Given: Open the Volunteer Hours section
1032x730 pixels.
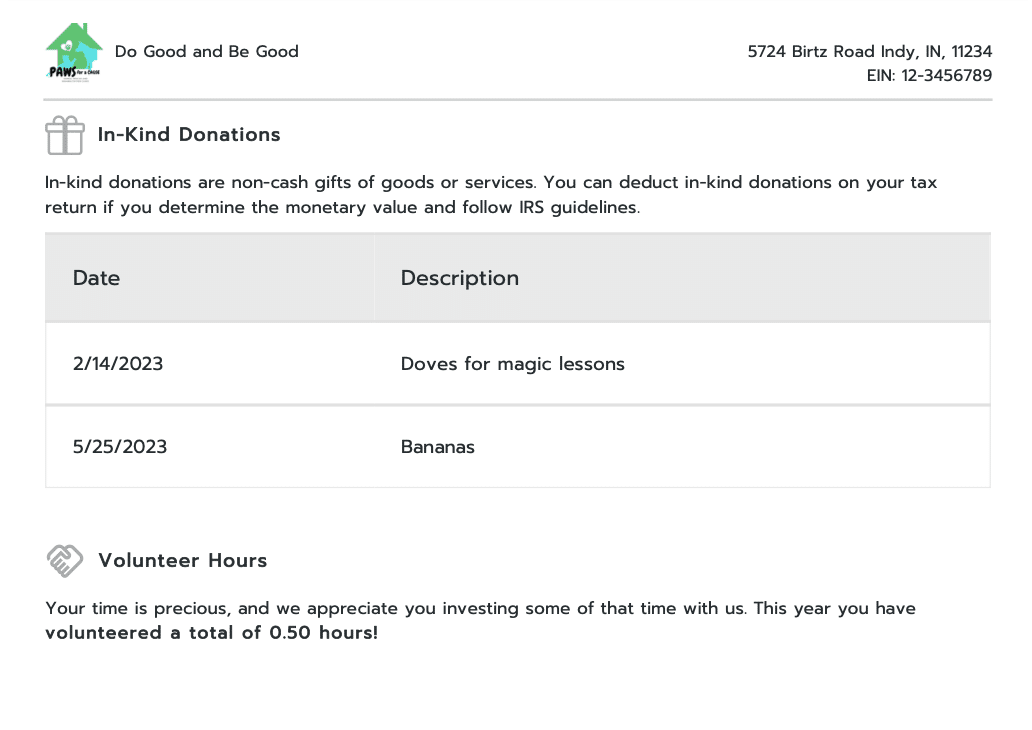Looking at the screenshot, I should coord(182,560).
